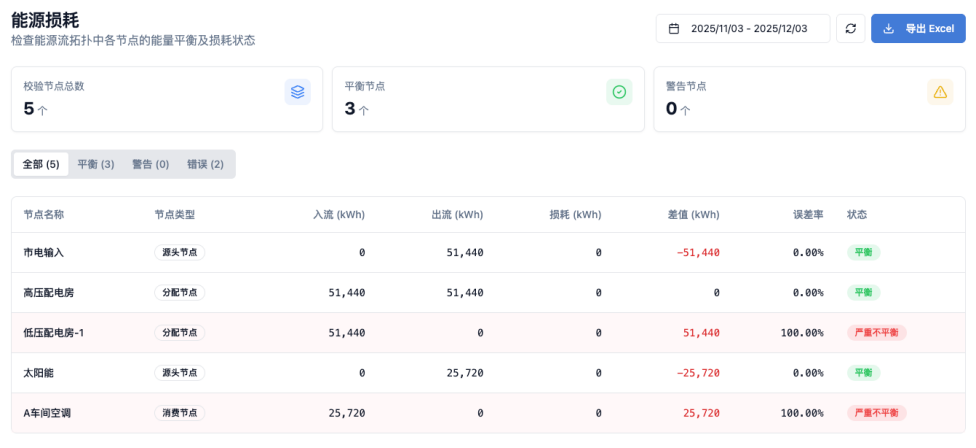Screen dimensions: 976x448
Task: Click the 平衡 status badge for 市电输入
Action: tap(863, 253)
